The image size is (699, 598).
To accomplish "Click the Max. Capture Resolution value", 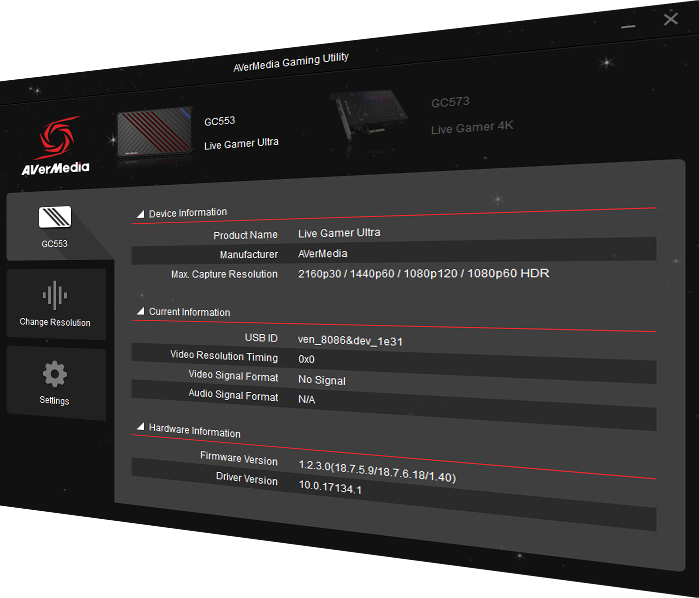I will pyautogui.click(x=424, y=273).
